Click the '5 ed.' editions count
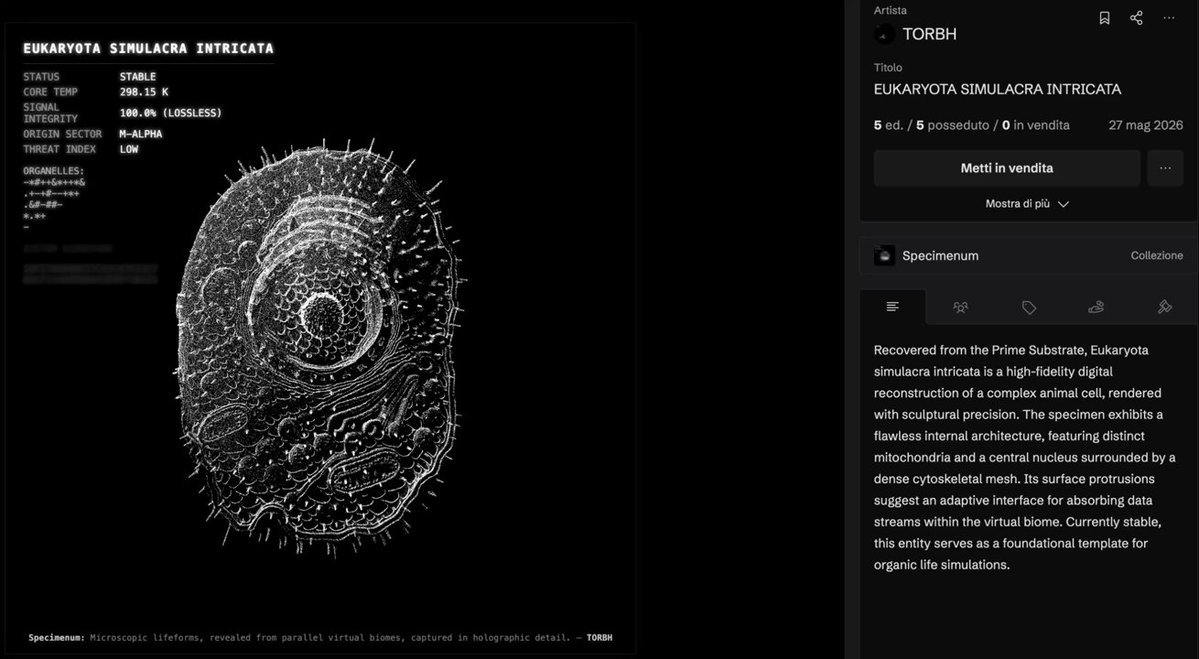This screenshot has height=659, width=1199. click(889, 125)
